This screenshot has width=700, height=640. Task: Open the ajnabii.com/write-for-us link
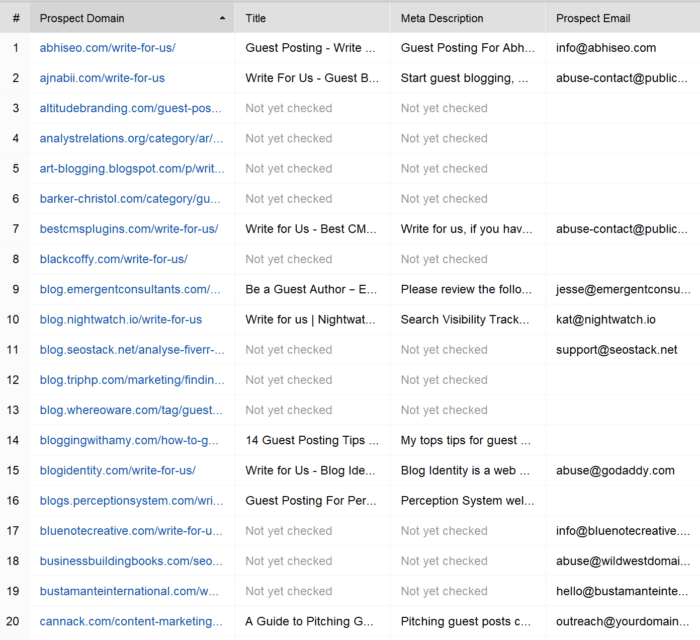pos(102,78)
